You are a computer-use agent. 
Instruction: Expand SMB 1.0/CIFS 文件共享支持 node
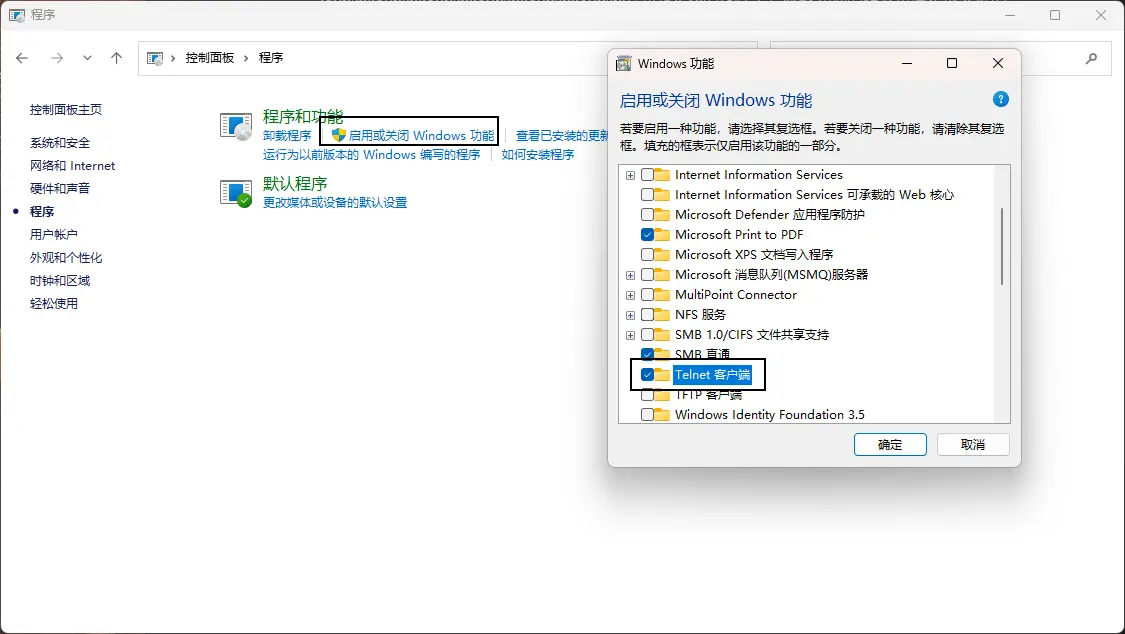(630, 336)
